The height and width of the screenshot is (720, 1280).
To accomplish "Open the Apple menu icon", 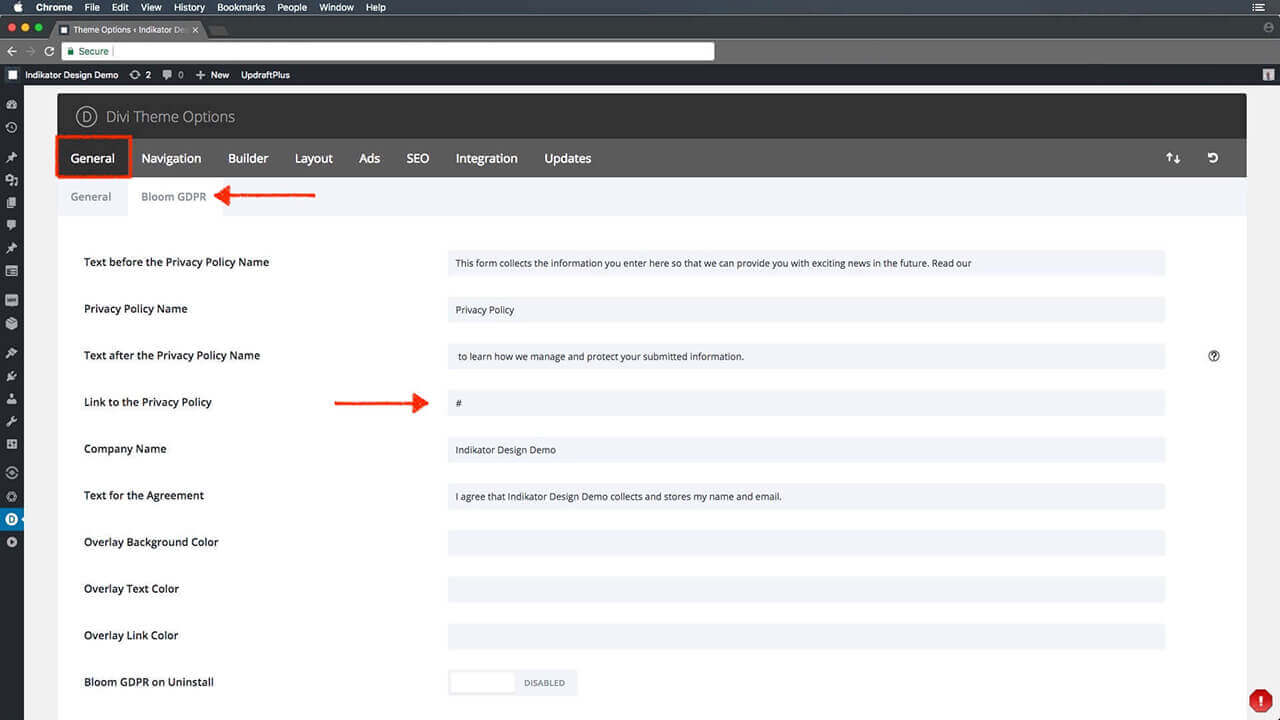I will tap(17, 7).
